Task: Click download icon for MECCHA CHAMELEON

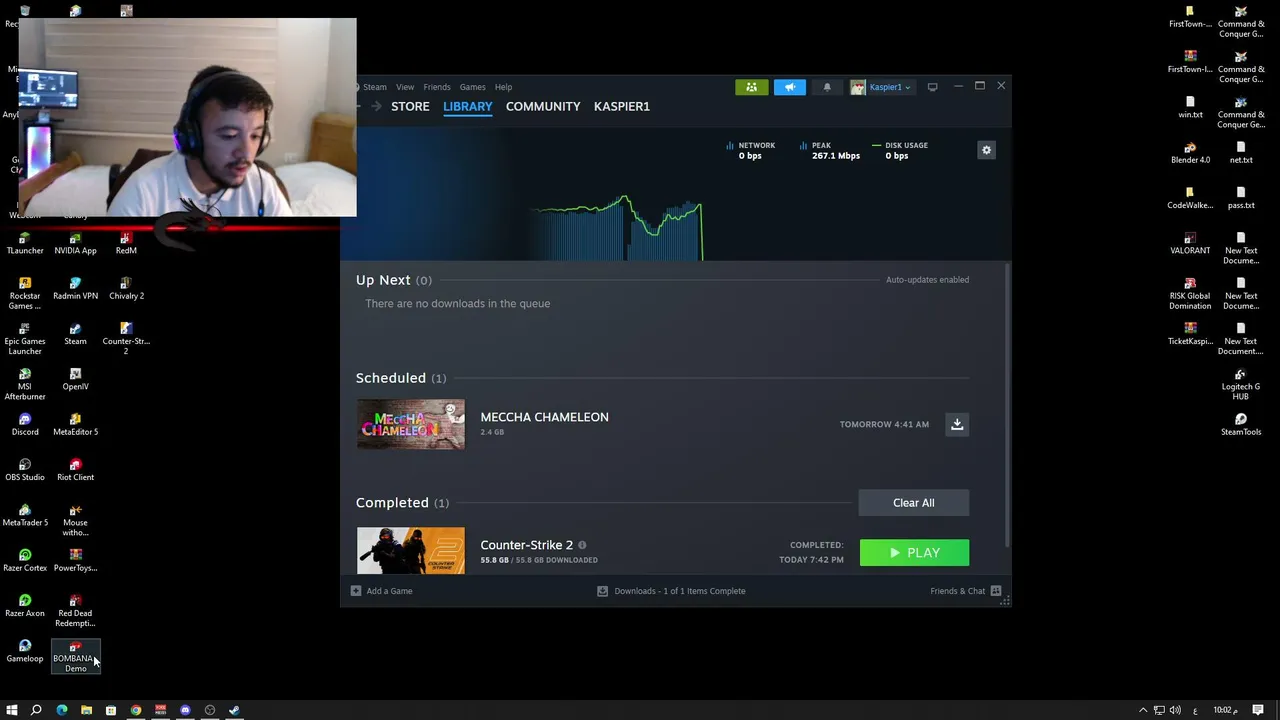Action: click(957, 424)
